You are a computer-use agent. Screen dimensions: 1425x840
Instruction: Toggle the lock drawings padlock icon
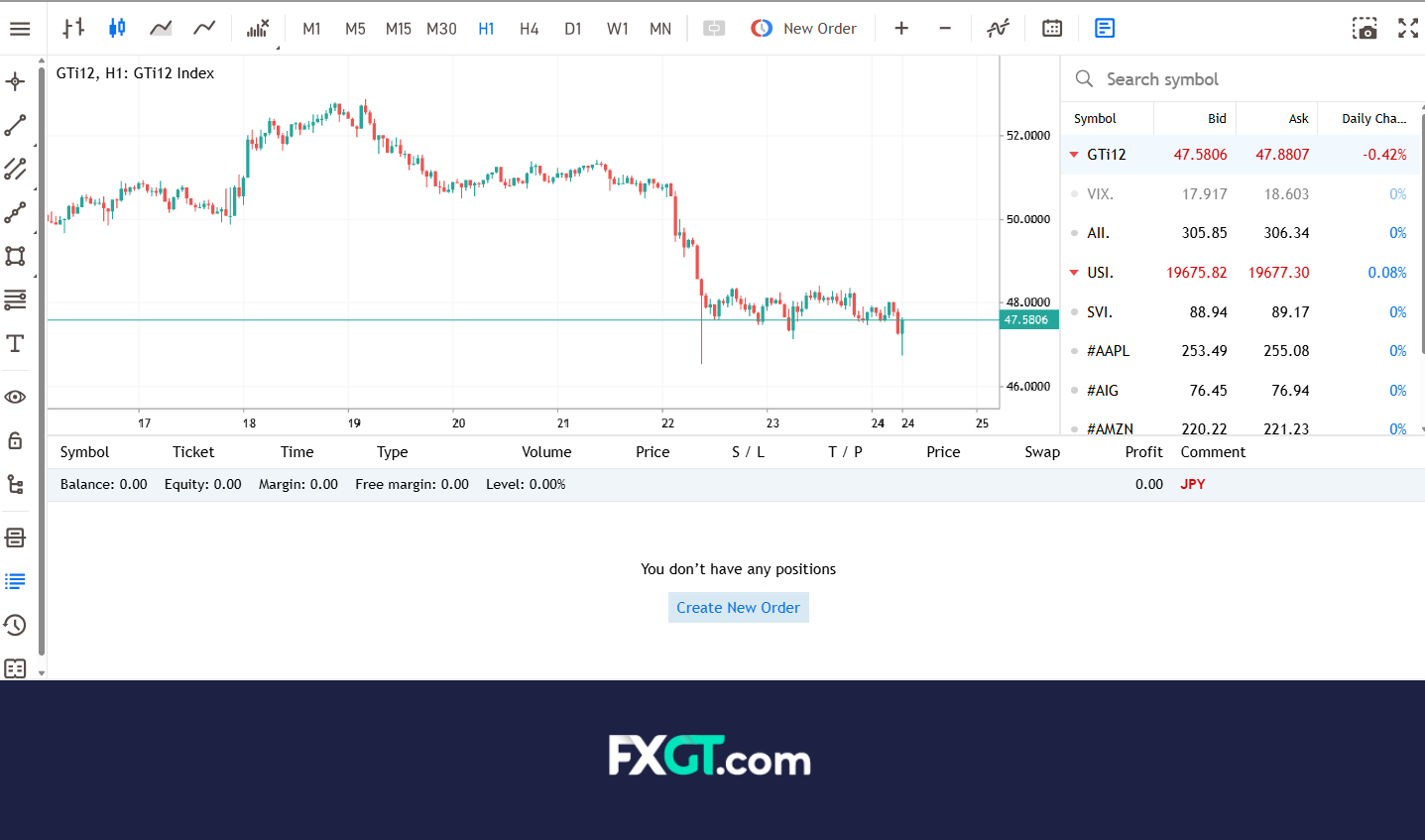coord(16,440)
